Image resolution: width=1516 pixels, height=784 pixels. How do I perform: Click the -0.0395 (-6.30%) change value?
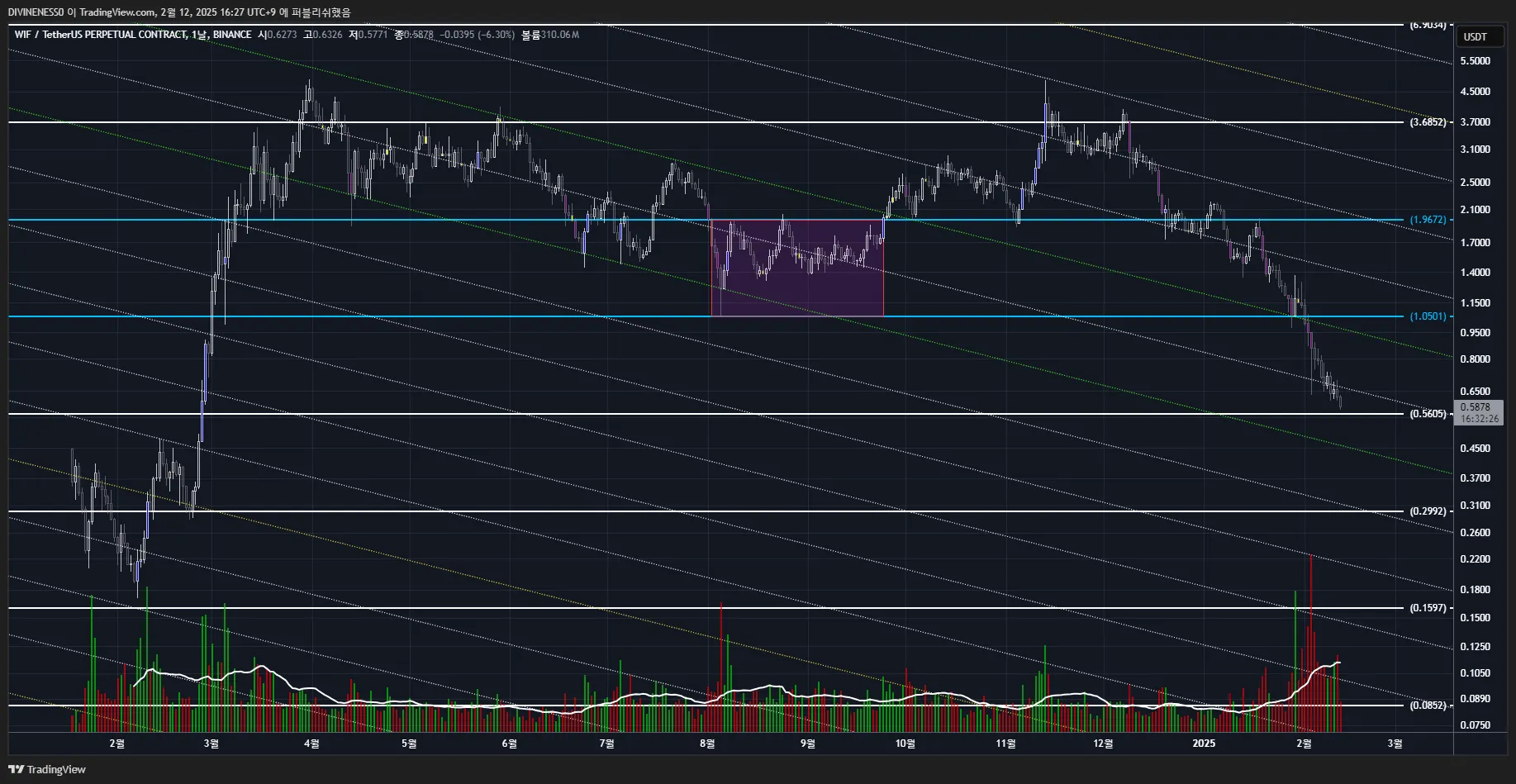[477, 35]
